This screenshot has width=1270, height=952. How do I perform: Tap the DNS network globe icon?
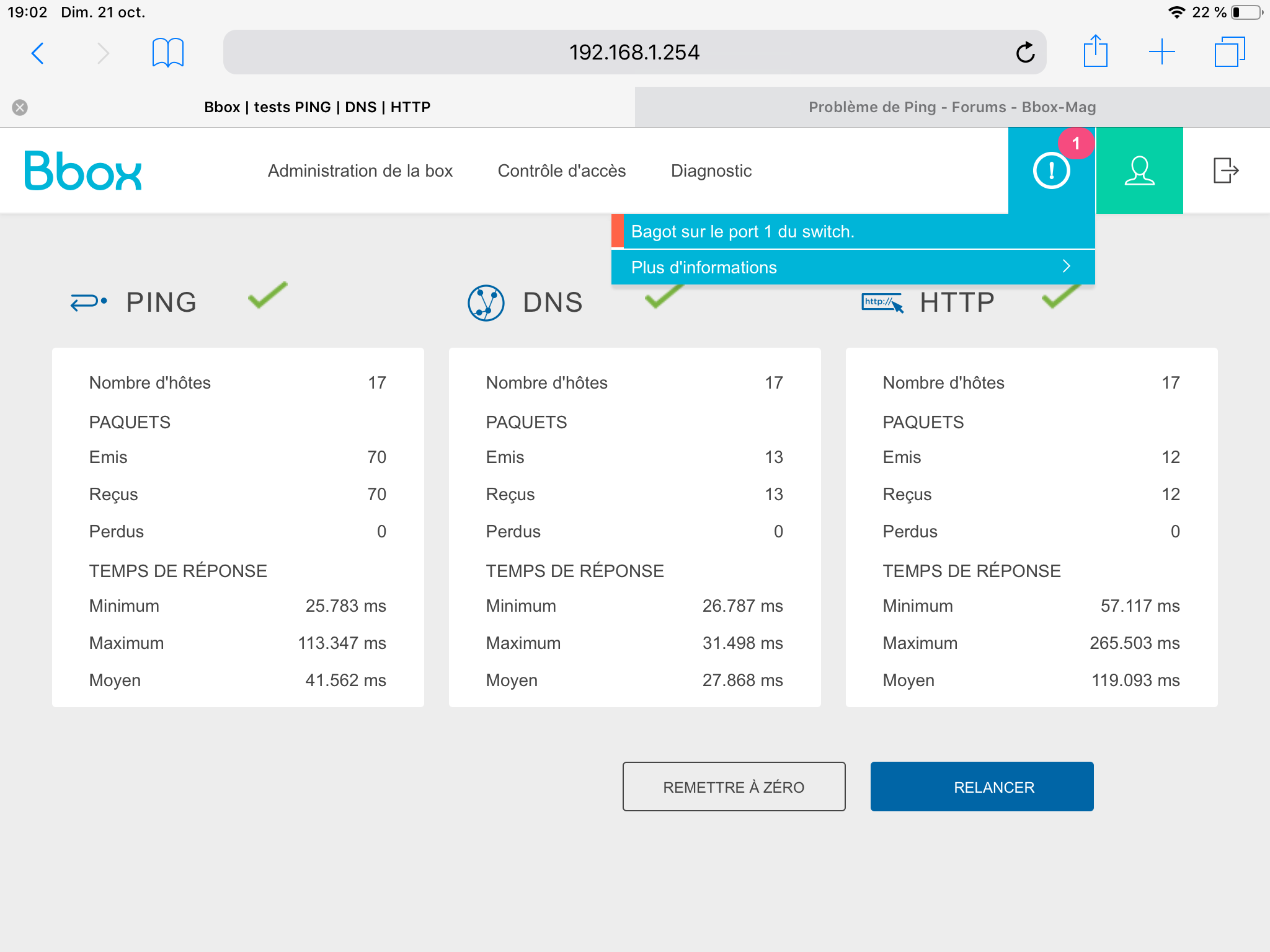486,302
